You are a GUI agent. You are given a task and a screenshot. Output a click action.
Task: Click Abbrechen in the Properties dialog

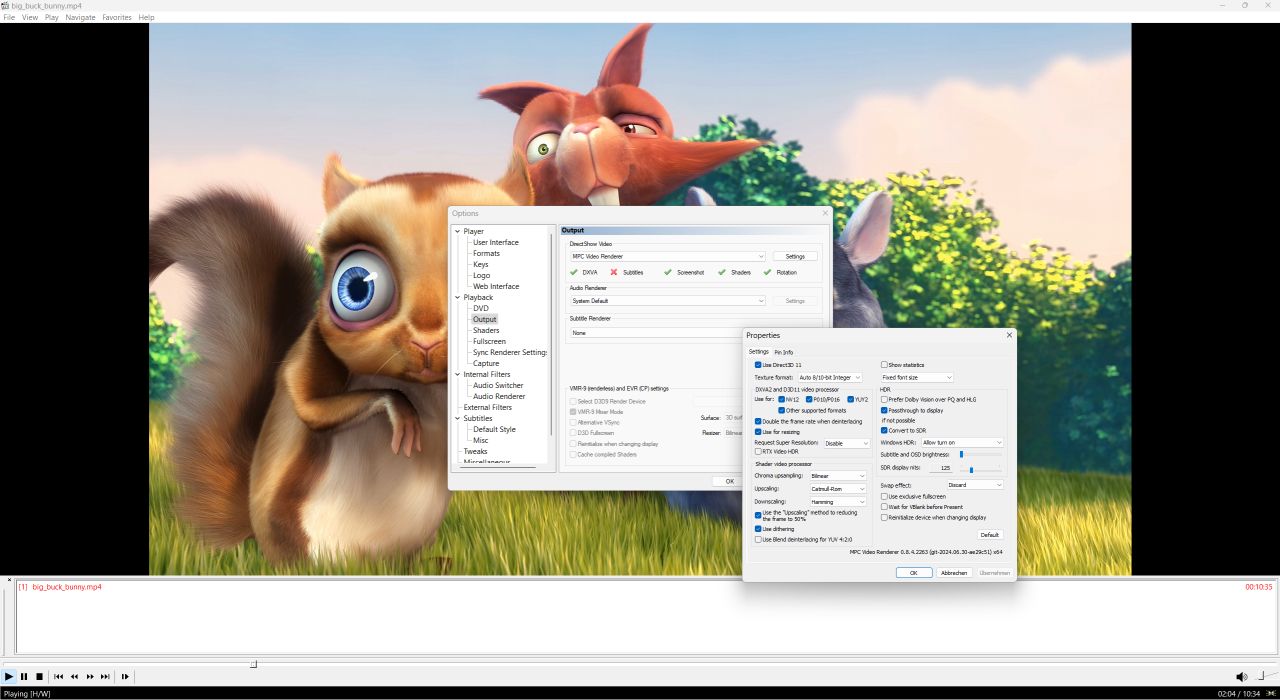pos(954,573)
